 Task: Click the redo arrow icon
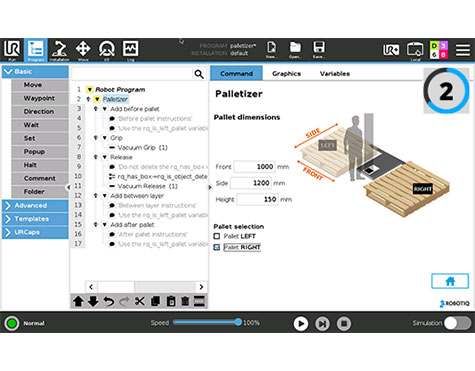tap(124, 301)
